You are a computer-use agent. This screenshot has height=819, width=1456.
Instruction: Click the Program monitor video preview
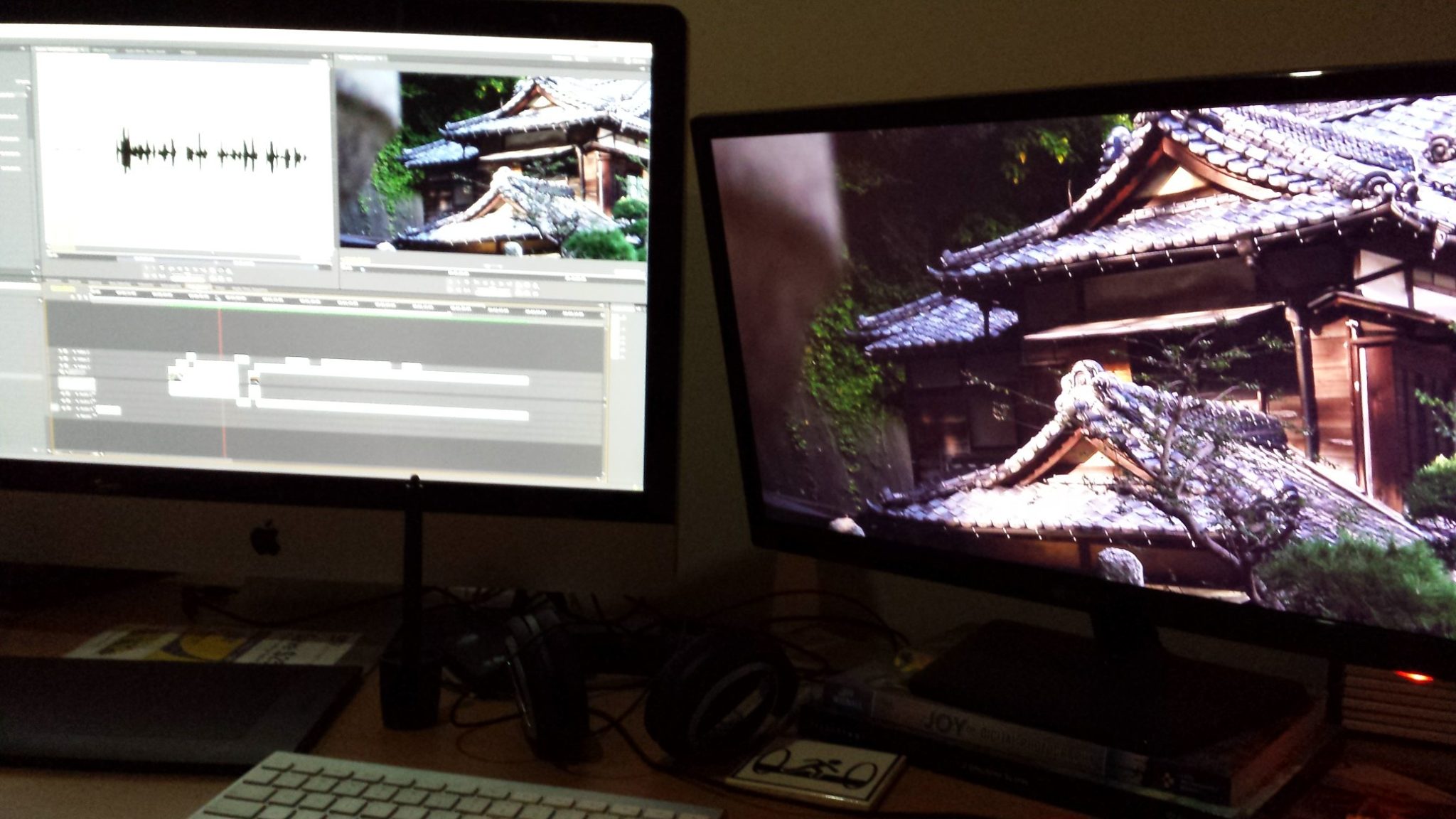click(x=494, y=165)
